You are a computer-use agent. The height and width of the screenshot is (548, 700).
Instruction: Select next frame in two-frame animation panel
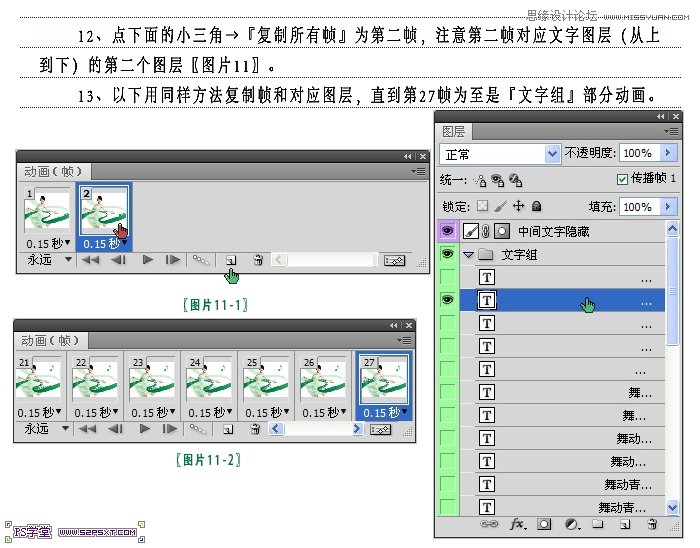pyautogui.click(x=172, y=260)
